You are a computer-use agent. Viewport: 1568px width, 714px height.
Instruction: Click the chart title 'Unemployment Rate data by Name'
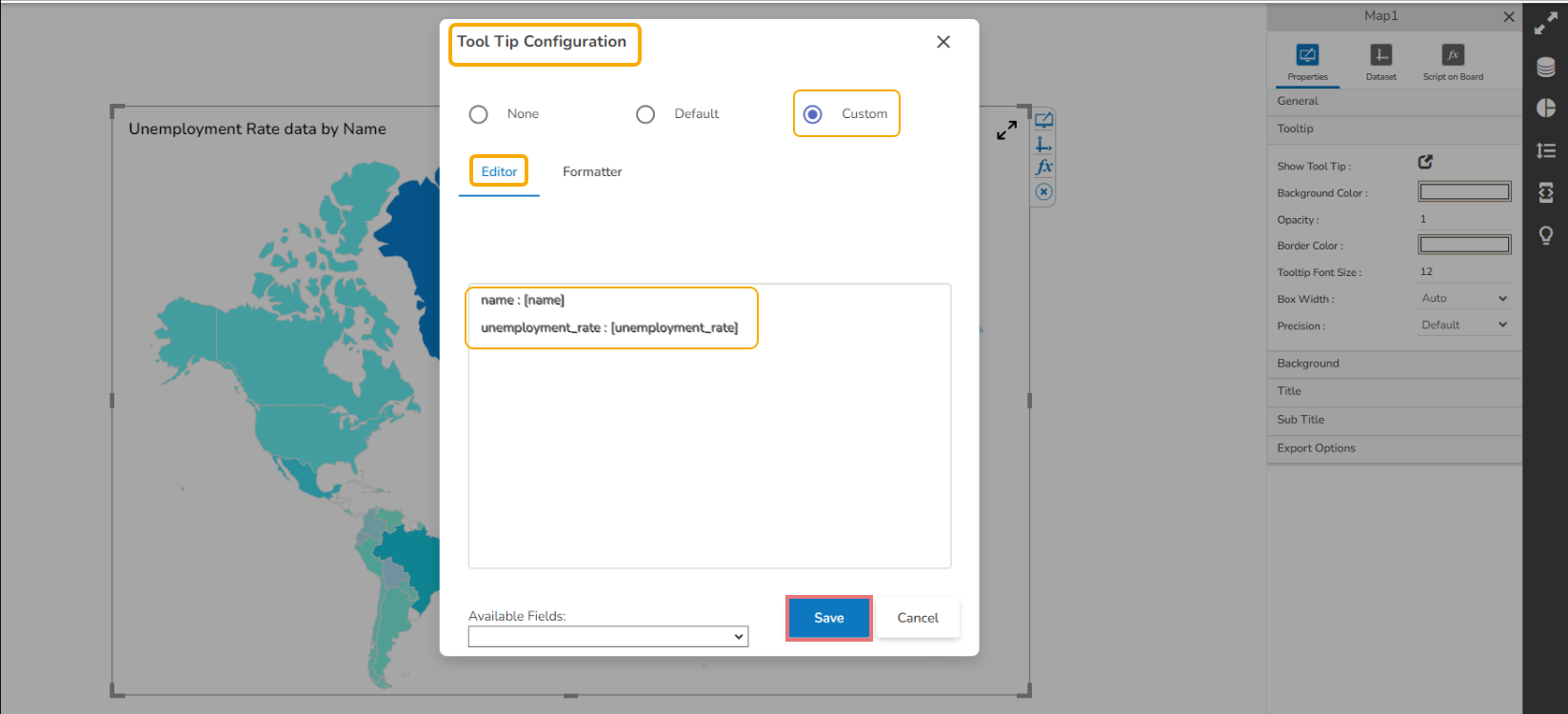click(258, 129)
